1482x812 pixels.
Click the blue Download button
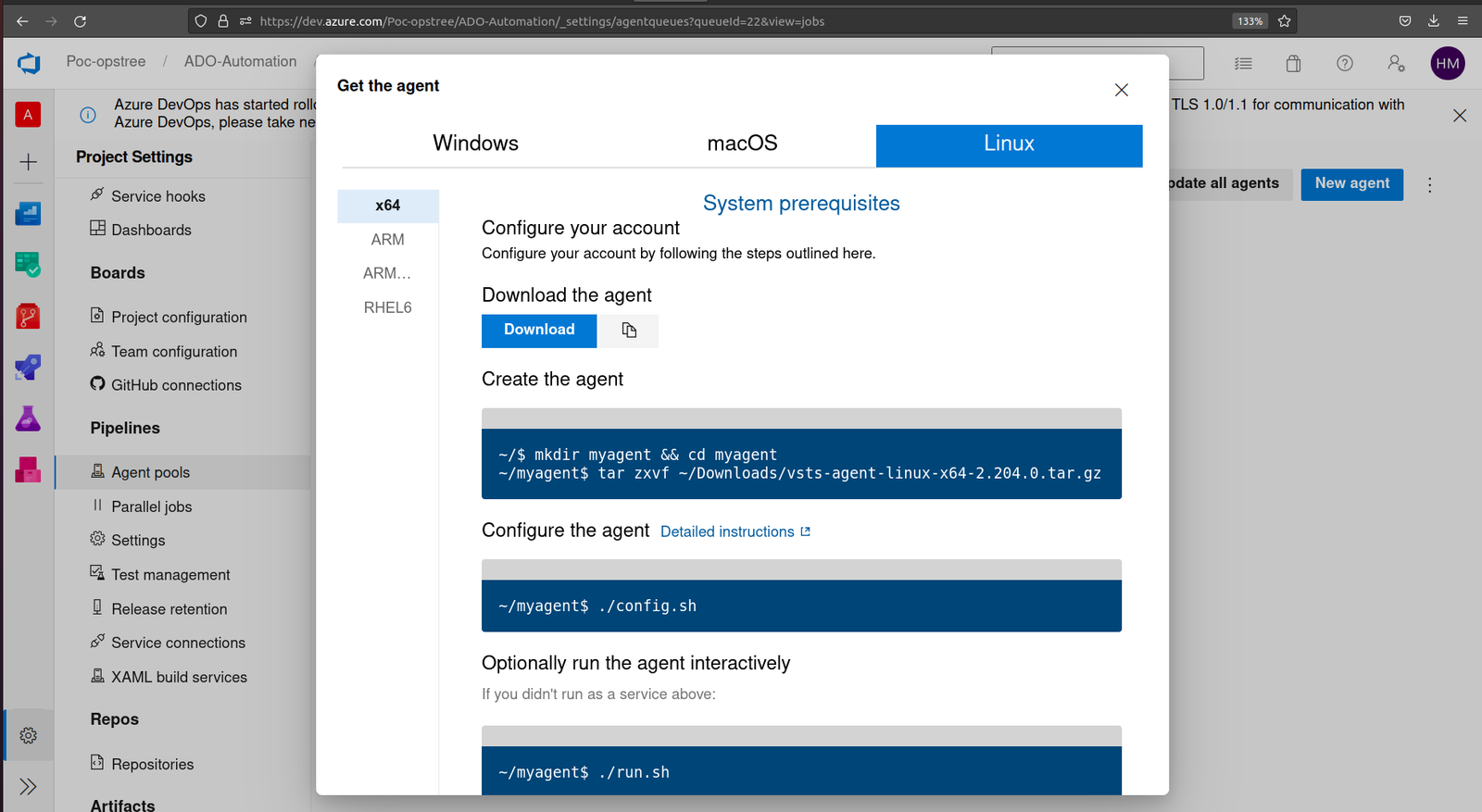[539, 331]
